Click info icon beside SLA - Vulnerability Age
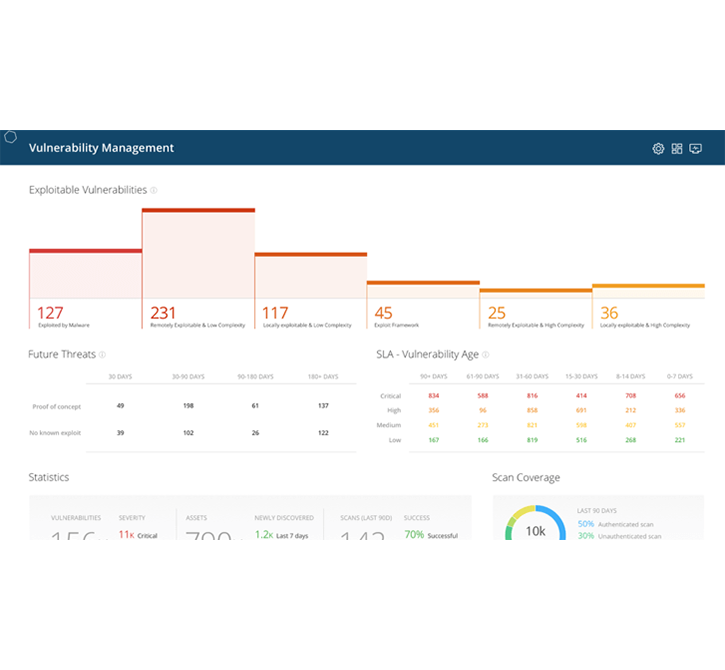The image size is (725, 670). (485, 355)
